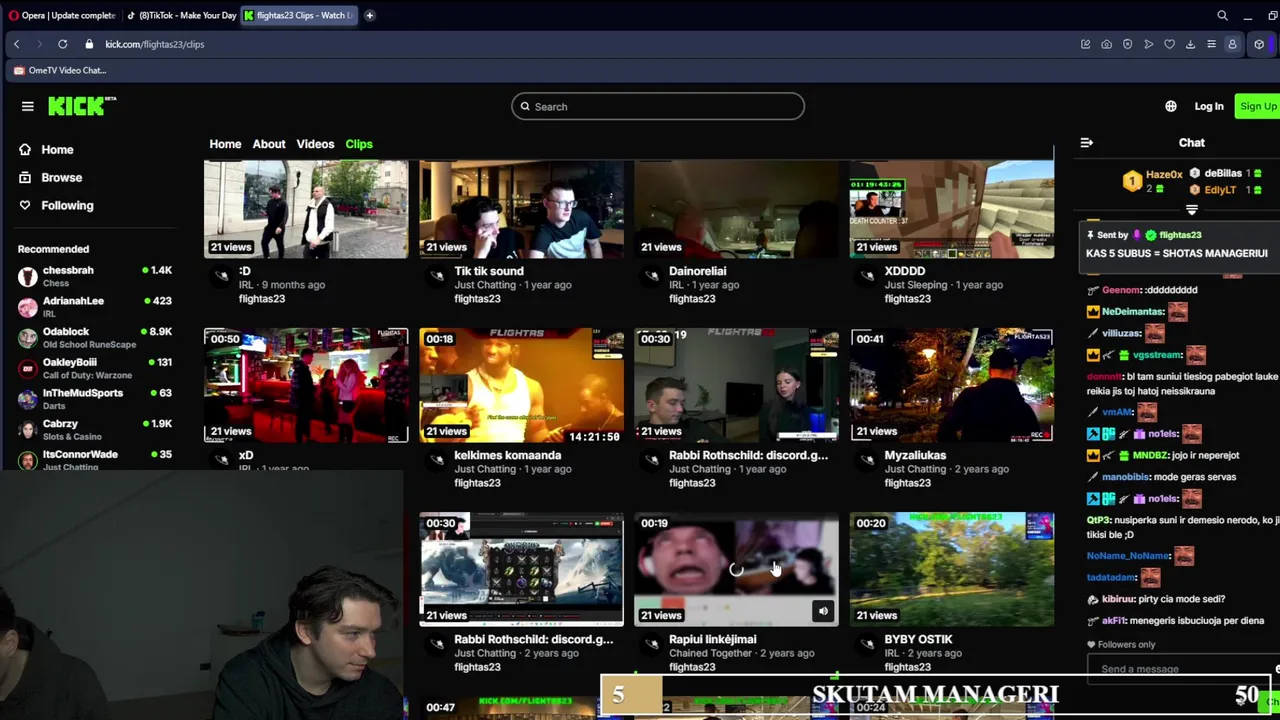This screenshot has height=720, width=1280.
Task: Open the Kick sidebar hamburger menu
Action: point(27,106)
